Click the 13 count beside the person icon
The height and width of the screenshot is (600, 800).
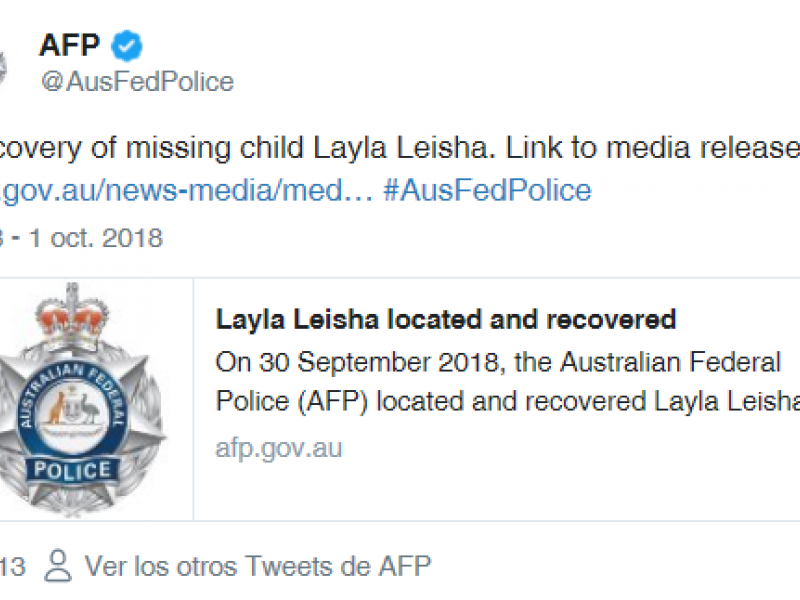coord(12,567)
